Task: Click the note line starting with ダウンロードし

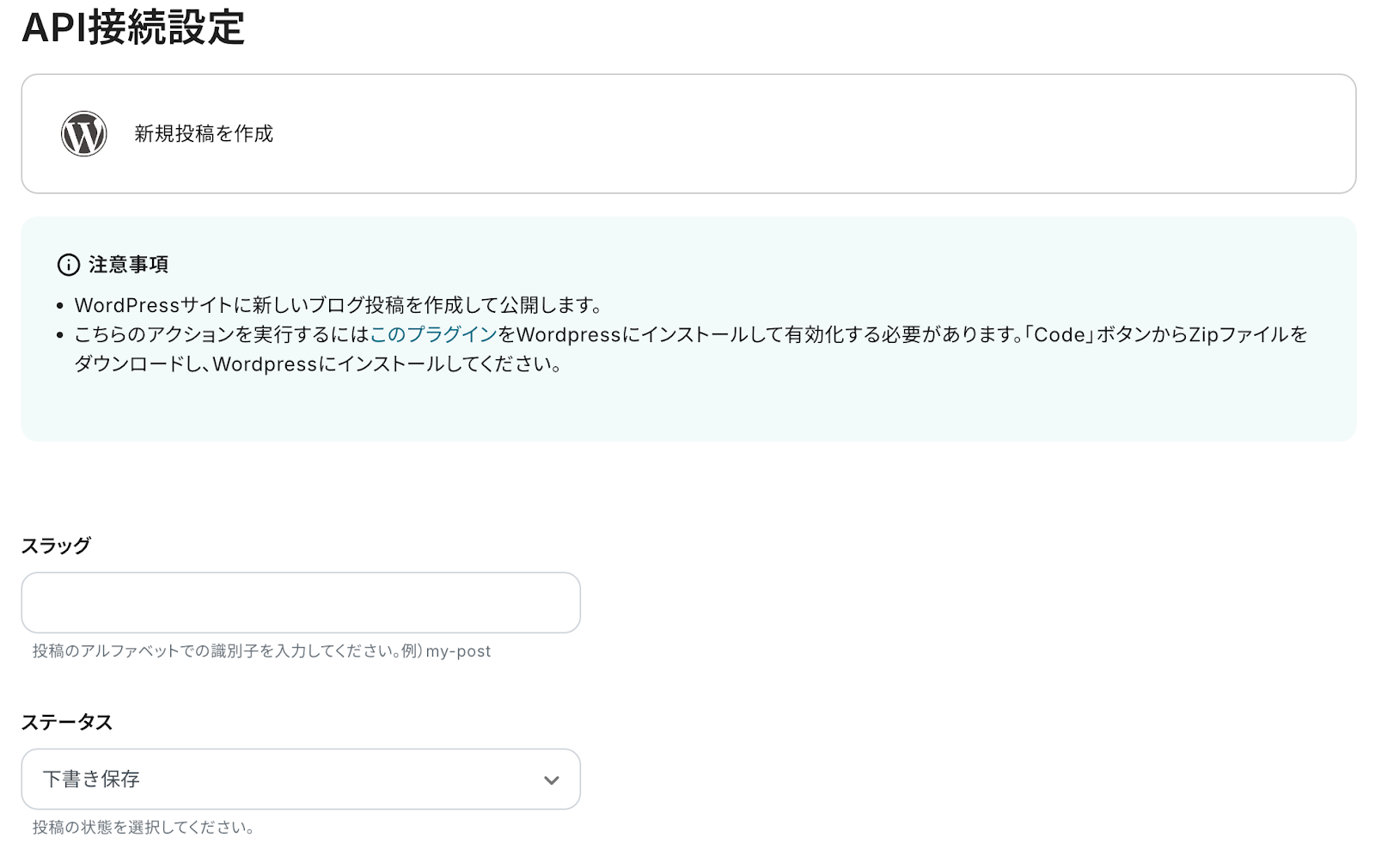Action: coord(318,364)
